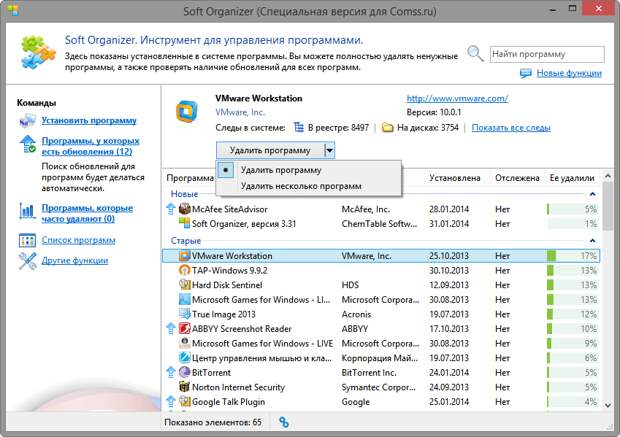Click the Acronis publisher cell
Viewport: 620px width, 437px height.
tap(356, 314)
